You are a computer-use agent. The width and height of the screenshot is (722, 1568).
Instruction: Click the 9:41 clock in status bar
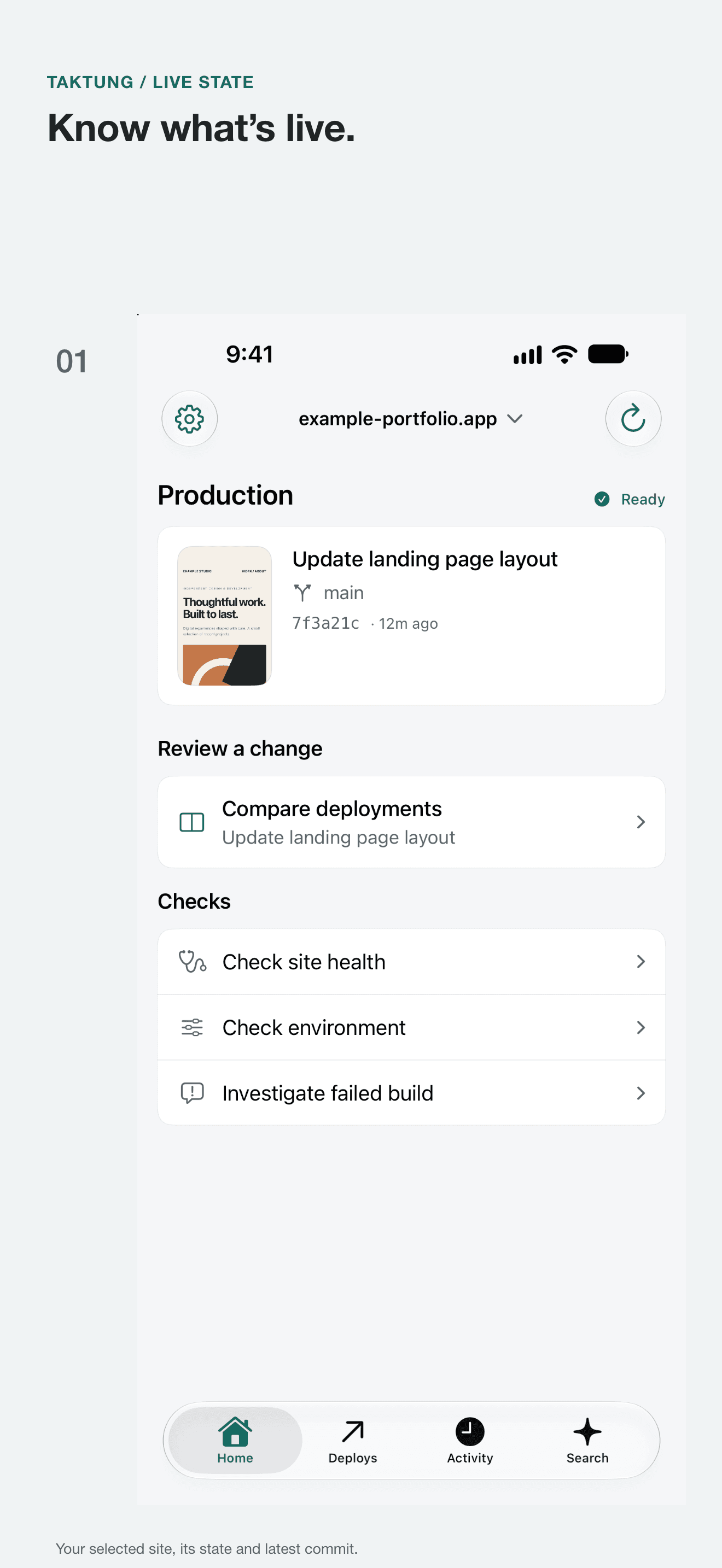coord(249,354)
